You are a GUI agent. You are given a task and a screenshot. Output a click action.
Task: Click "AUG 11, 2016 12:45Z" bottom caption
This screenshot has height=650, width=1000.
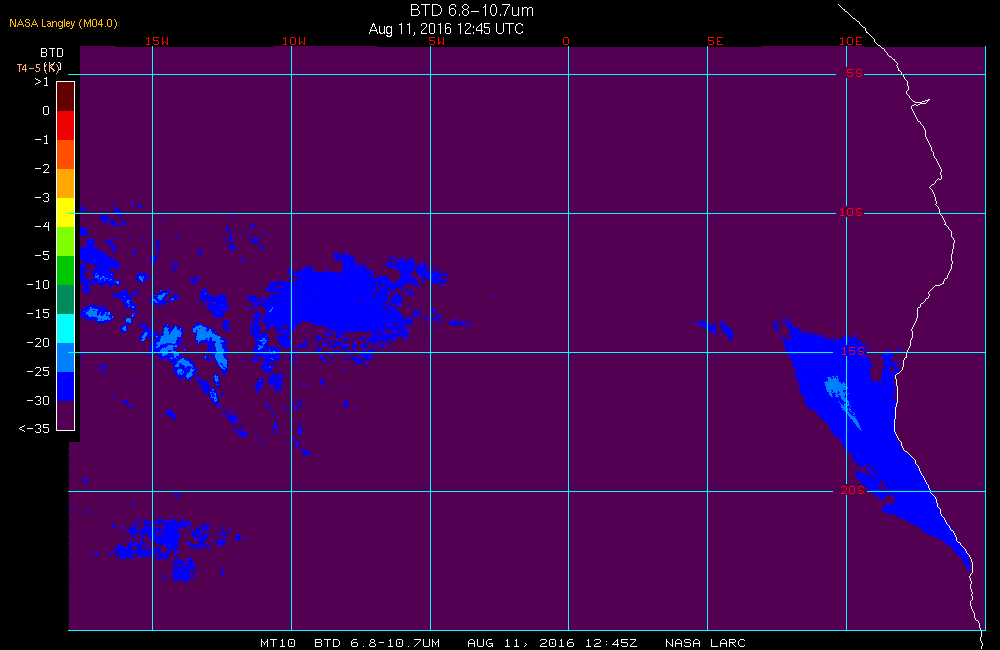pos(552,643)
